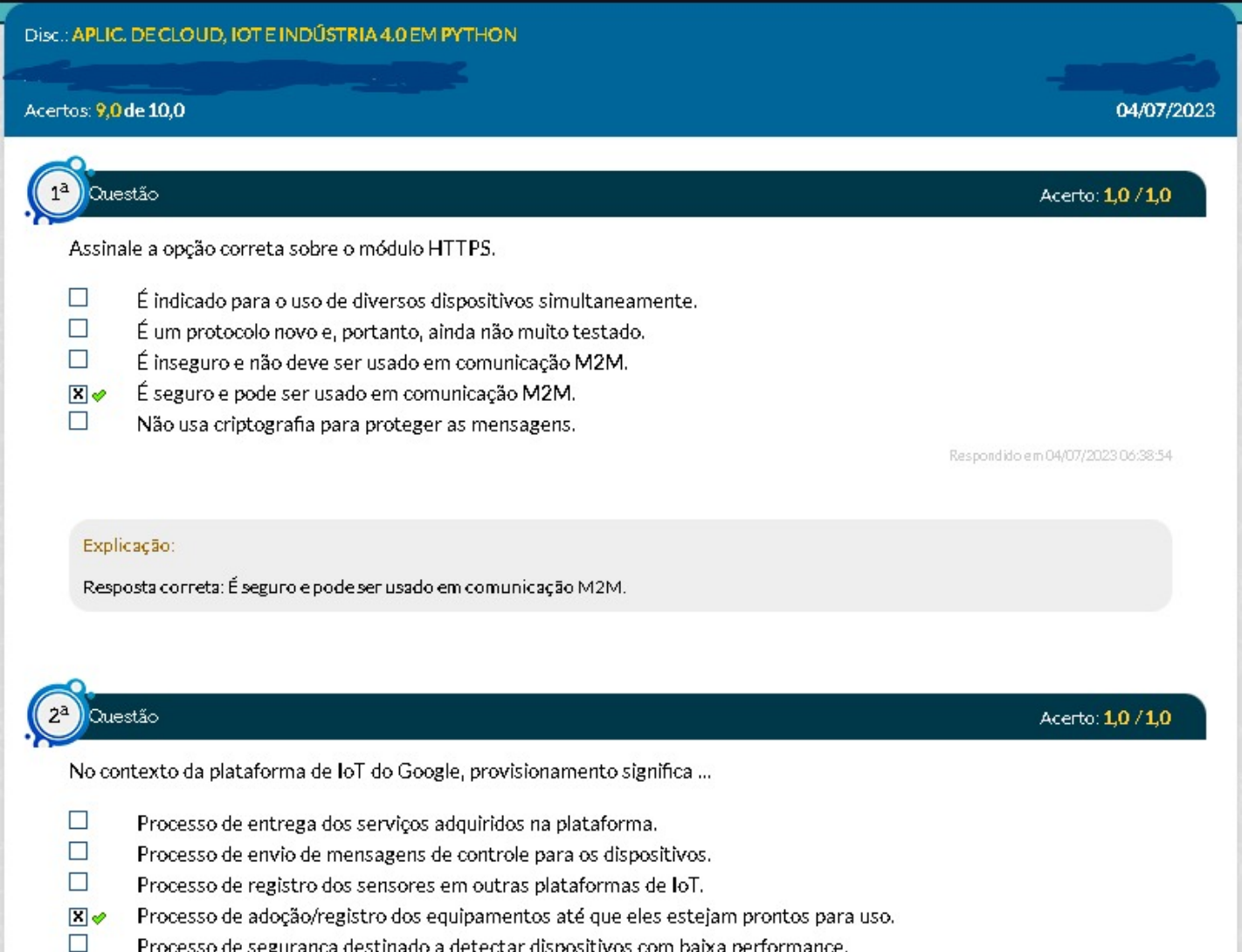Viewport: 1242px width, 952px height.
Task: Click the 'Explicação:' label in the gray box
Action: click(x=128, y=546)
